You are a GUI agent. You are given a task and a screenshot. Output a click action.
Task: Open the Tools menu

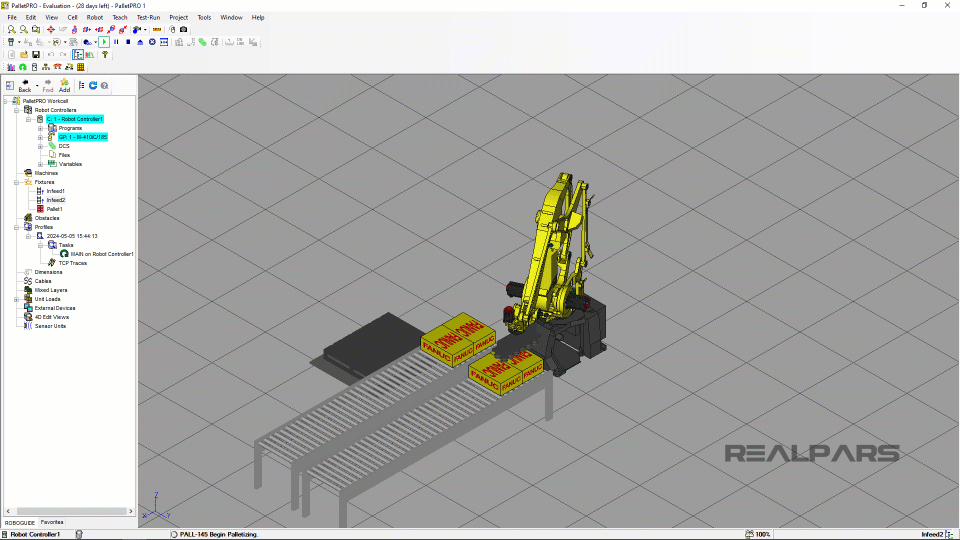tap(204, 17)
